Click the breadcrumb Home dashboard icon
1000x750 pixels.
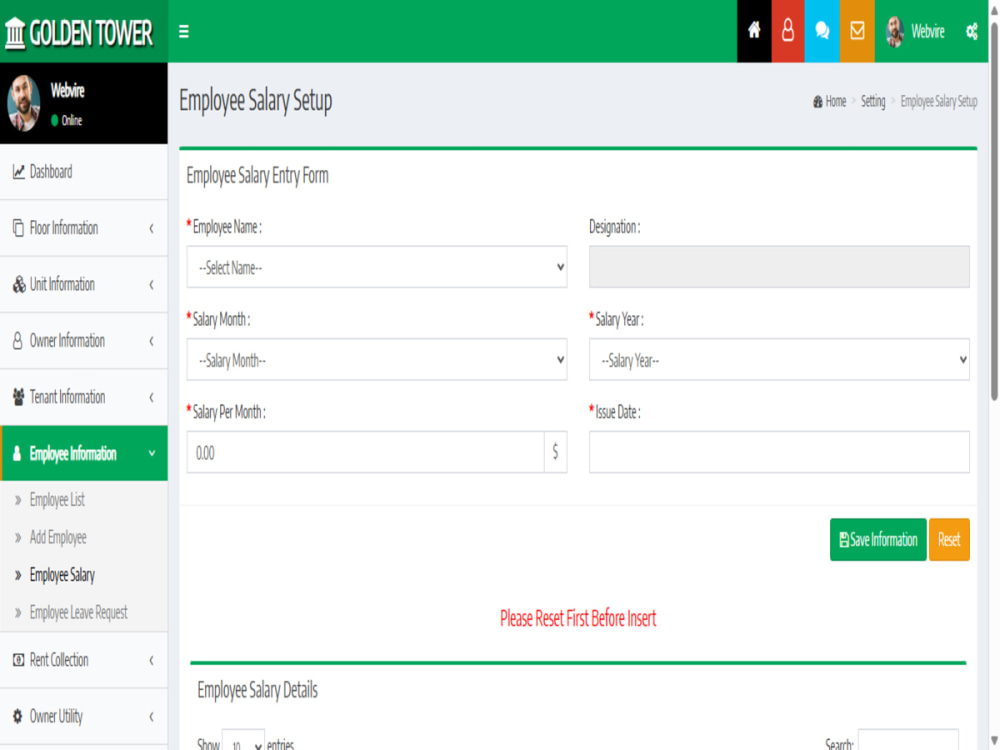[x=818, y=101]
